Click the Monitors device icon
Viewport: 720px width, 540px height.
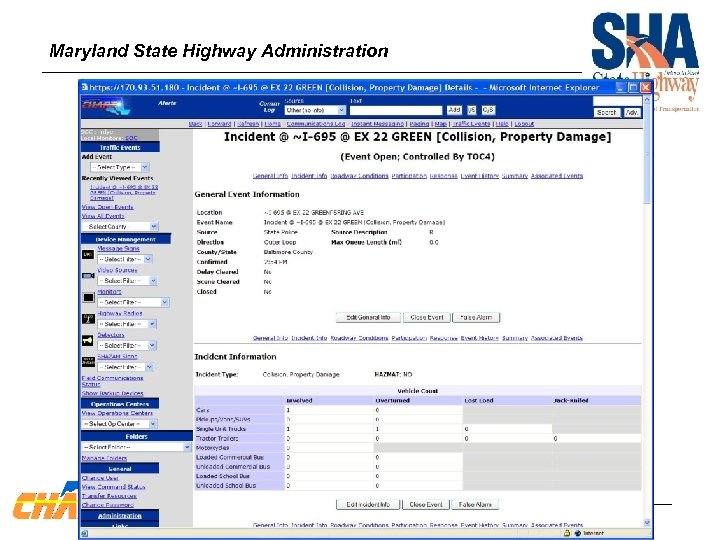click(x=88, y=298)
